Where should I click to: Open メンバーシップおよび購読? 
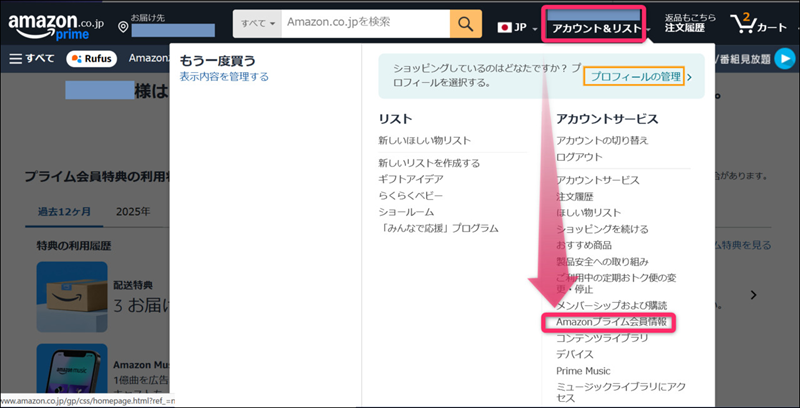(611, 305)
